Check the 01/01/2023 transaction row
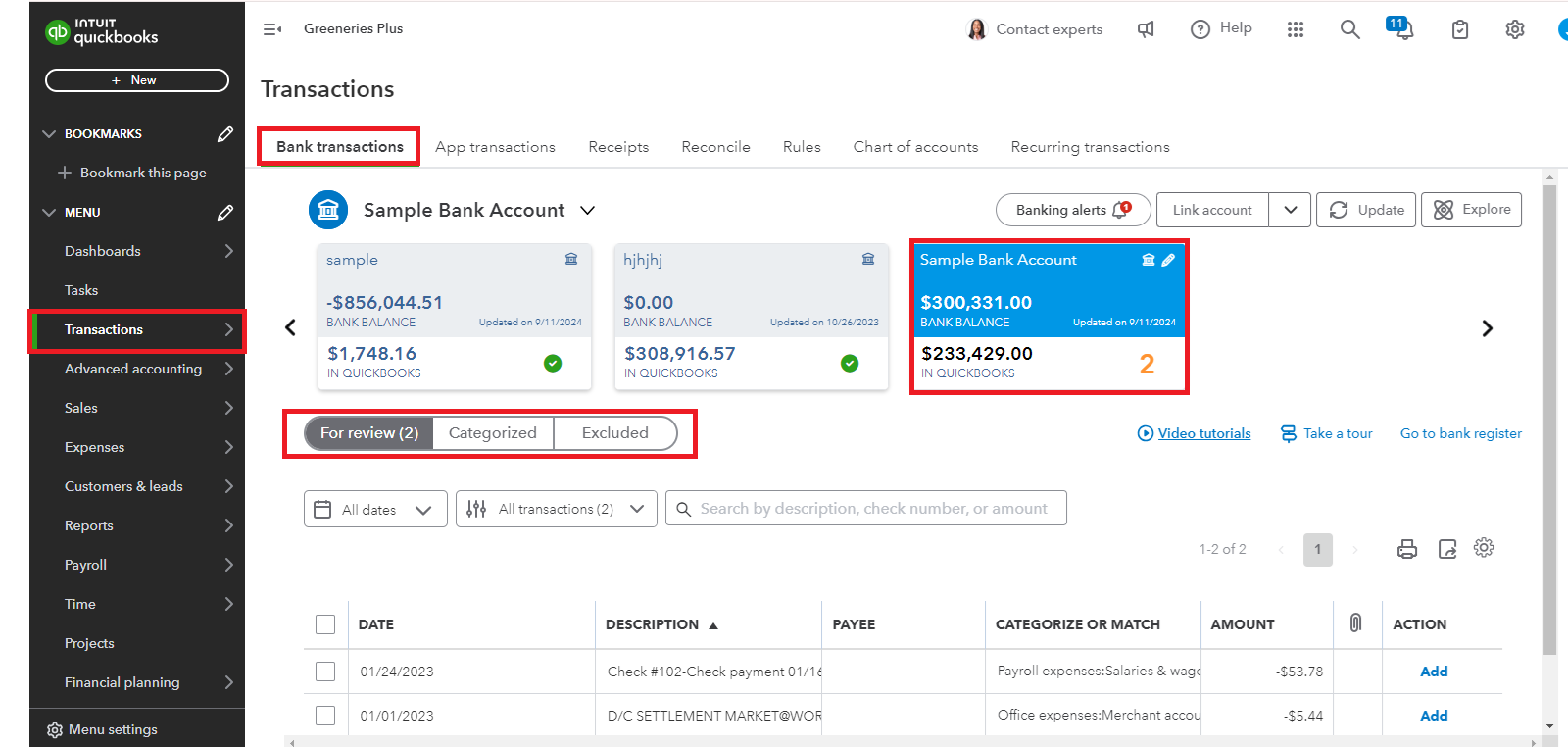 (x=325, y=716)
